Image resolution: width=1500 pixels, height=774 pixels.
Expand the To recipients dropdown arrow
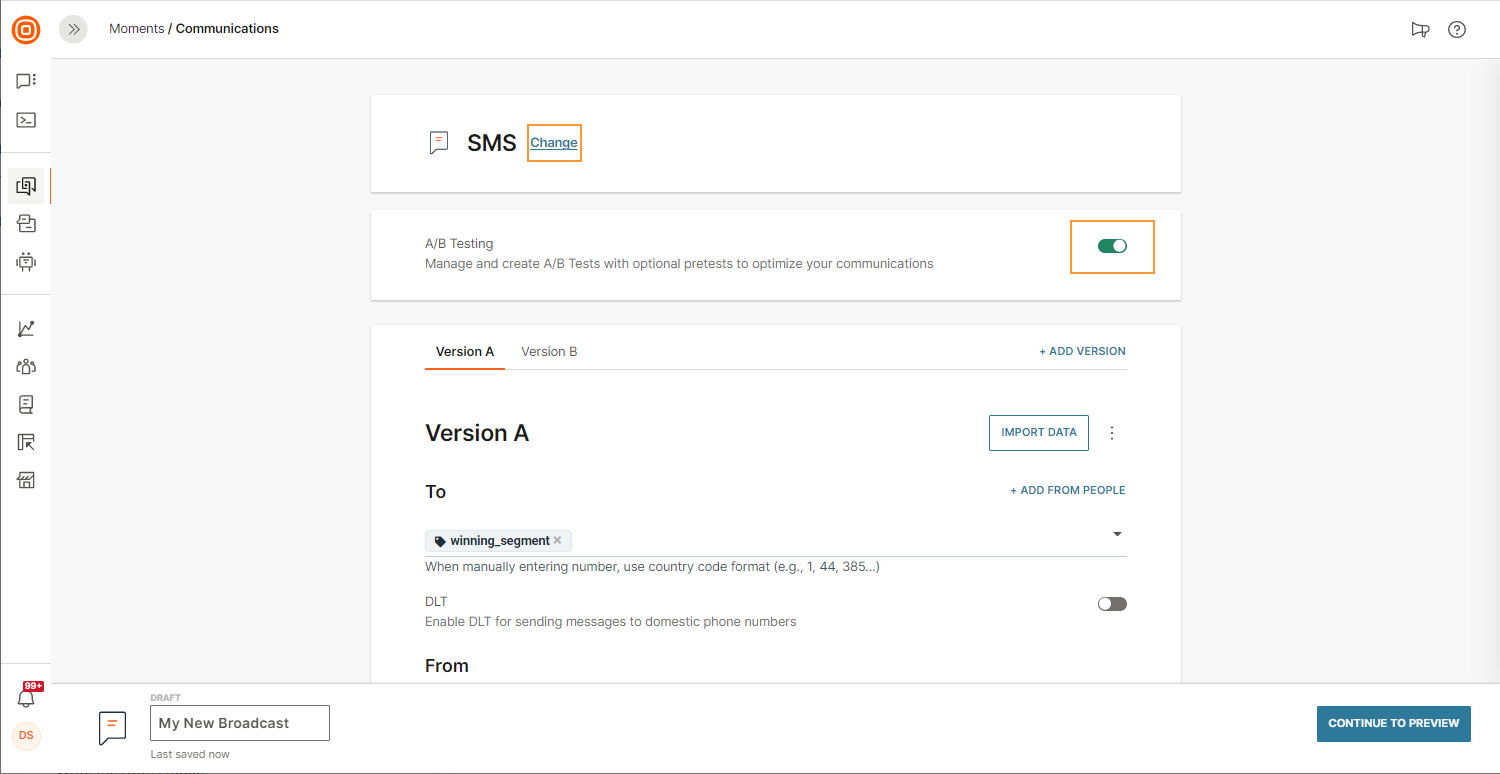point(1117,534)
